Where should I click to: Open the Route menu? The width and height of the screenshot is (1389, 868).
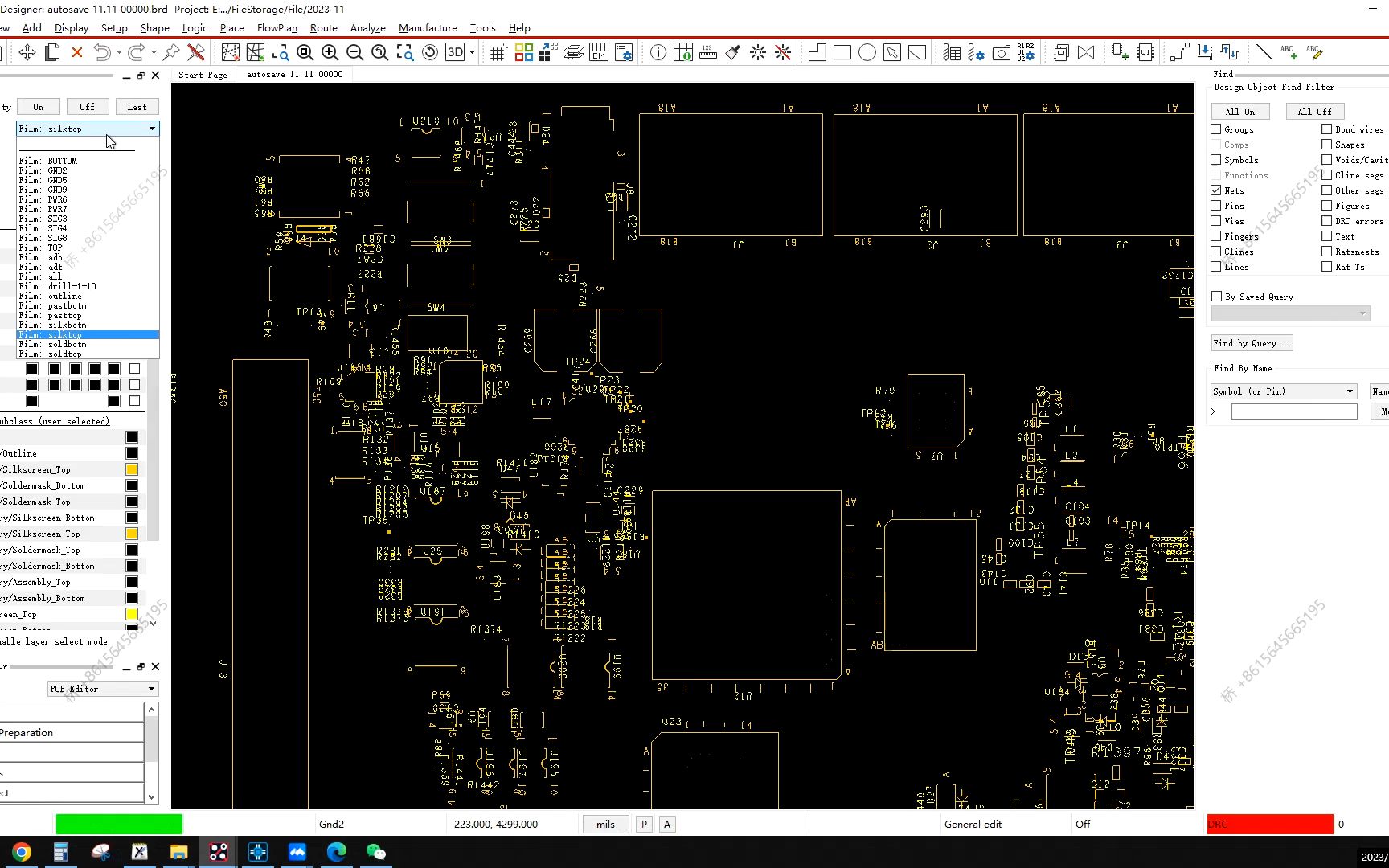(324, 28)
